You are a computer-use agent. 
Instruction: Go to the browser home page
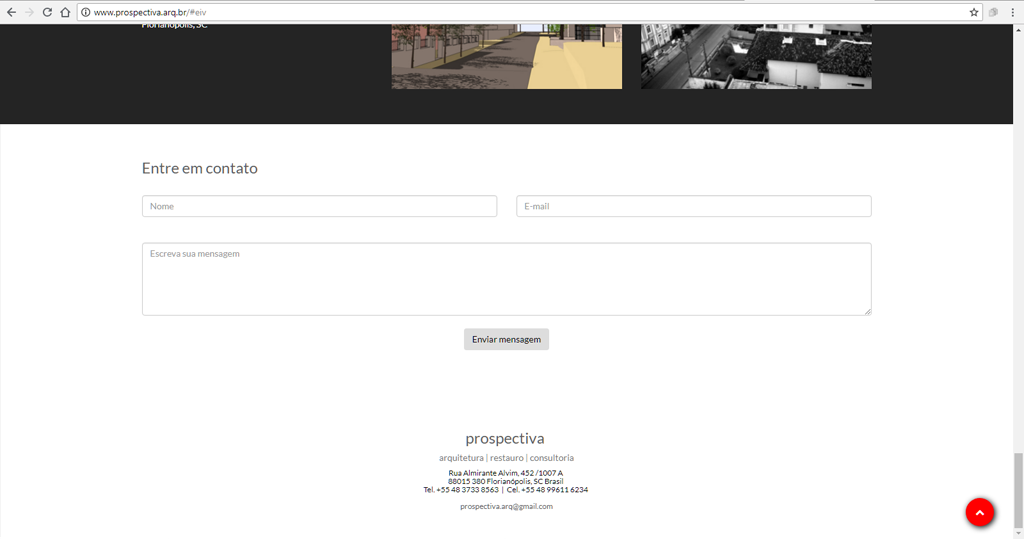click(65, 12)
